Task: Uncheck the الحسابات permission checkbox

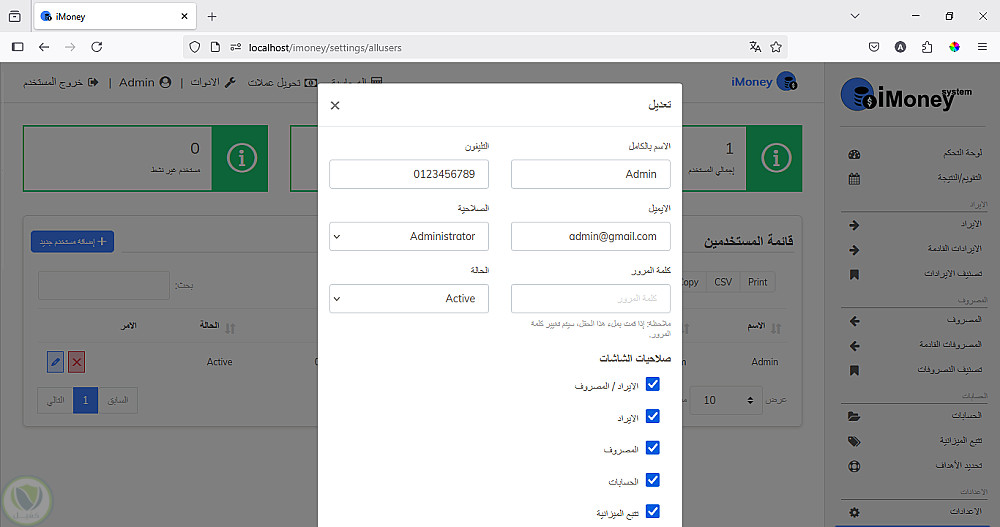Action: (652, 480)
